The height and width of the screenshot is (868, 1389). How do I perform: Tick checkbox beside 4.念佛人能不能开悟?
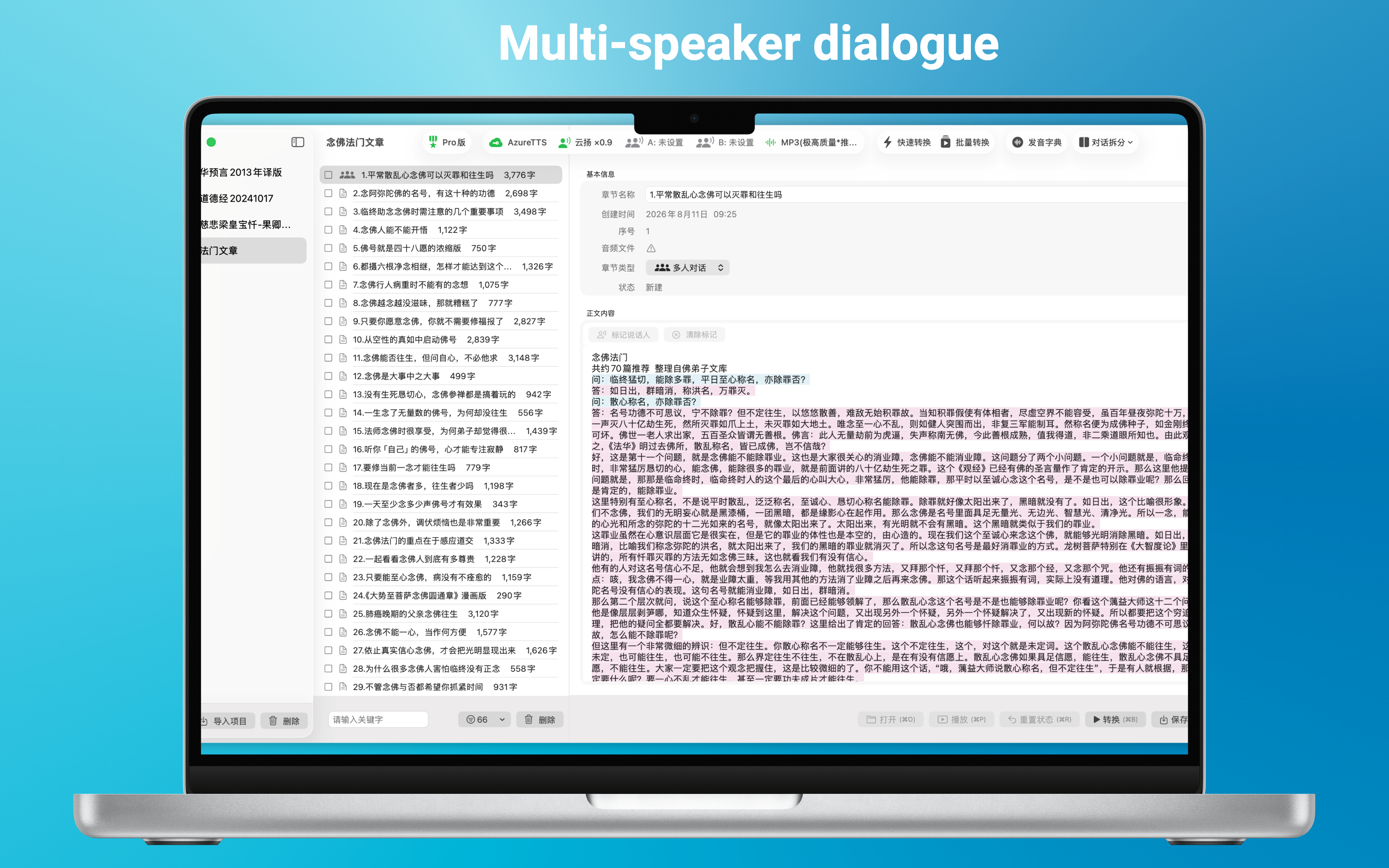click(x=328, y=230)
